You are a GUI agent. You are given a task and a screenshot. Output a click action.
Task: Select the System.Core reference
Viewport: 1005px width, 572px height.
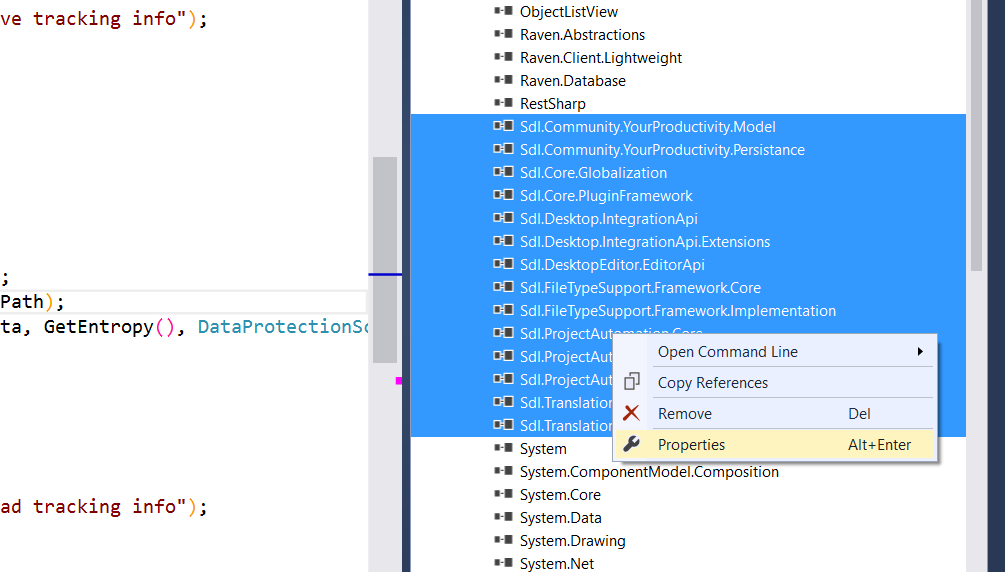pyautogui.click(x=560, y=495)
